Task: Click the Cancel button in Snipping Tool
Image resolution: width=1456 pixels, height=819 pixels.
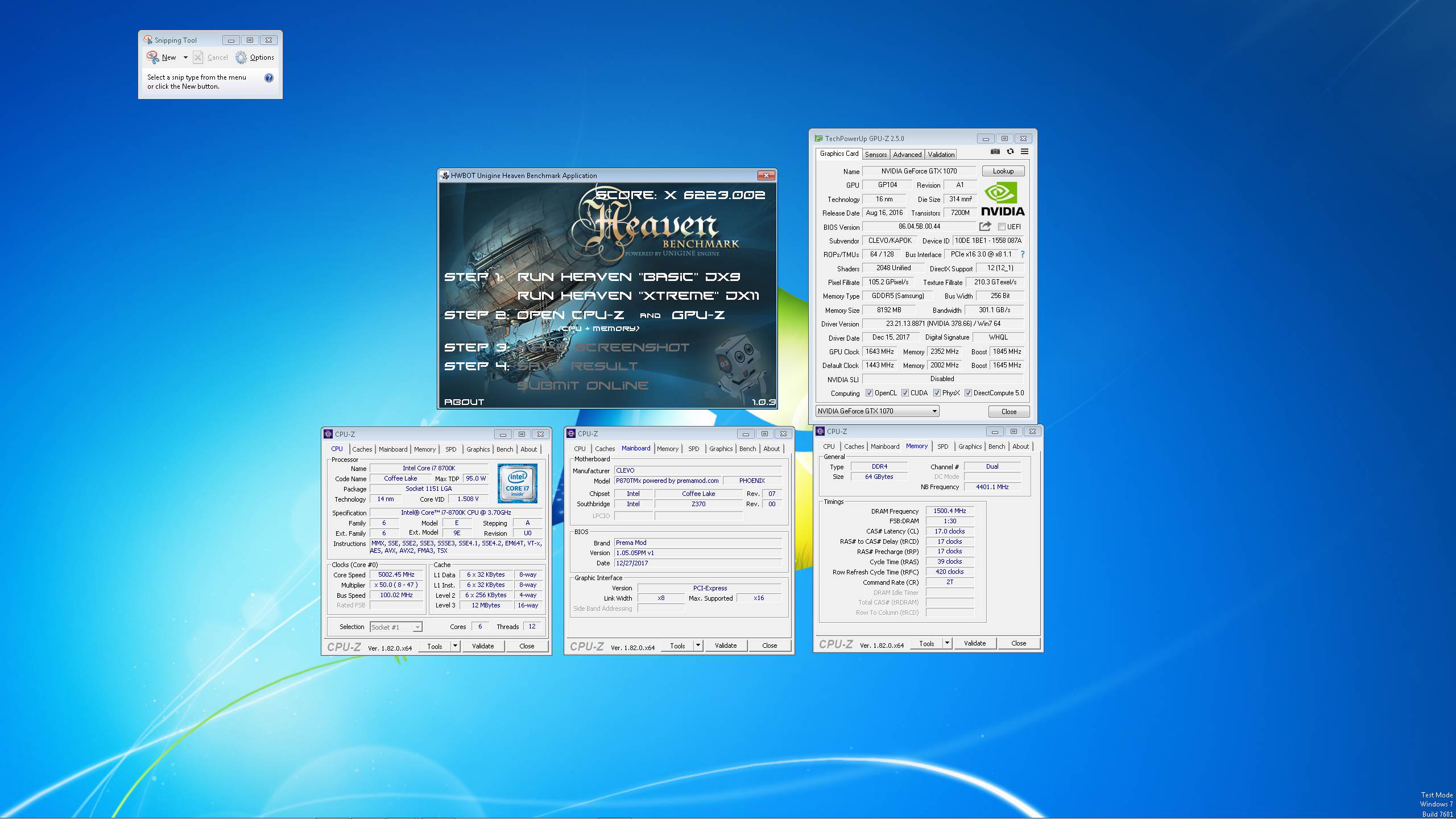Action: (x=210, y=57)
